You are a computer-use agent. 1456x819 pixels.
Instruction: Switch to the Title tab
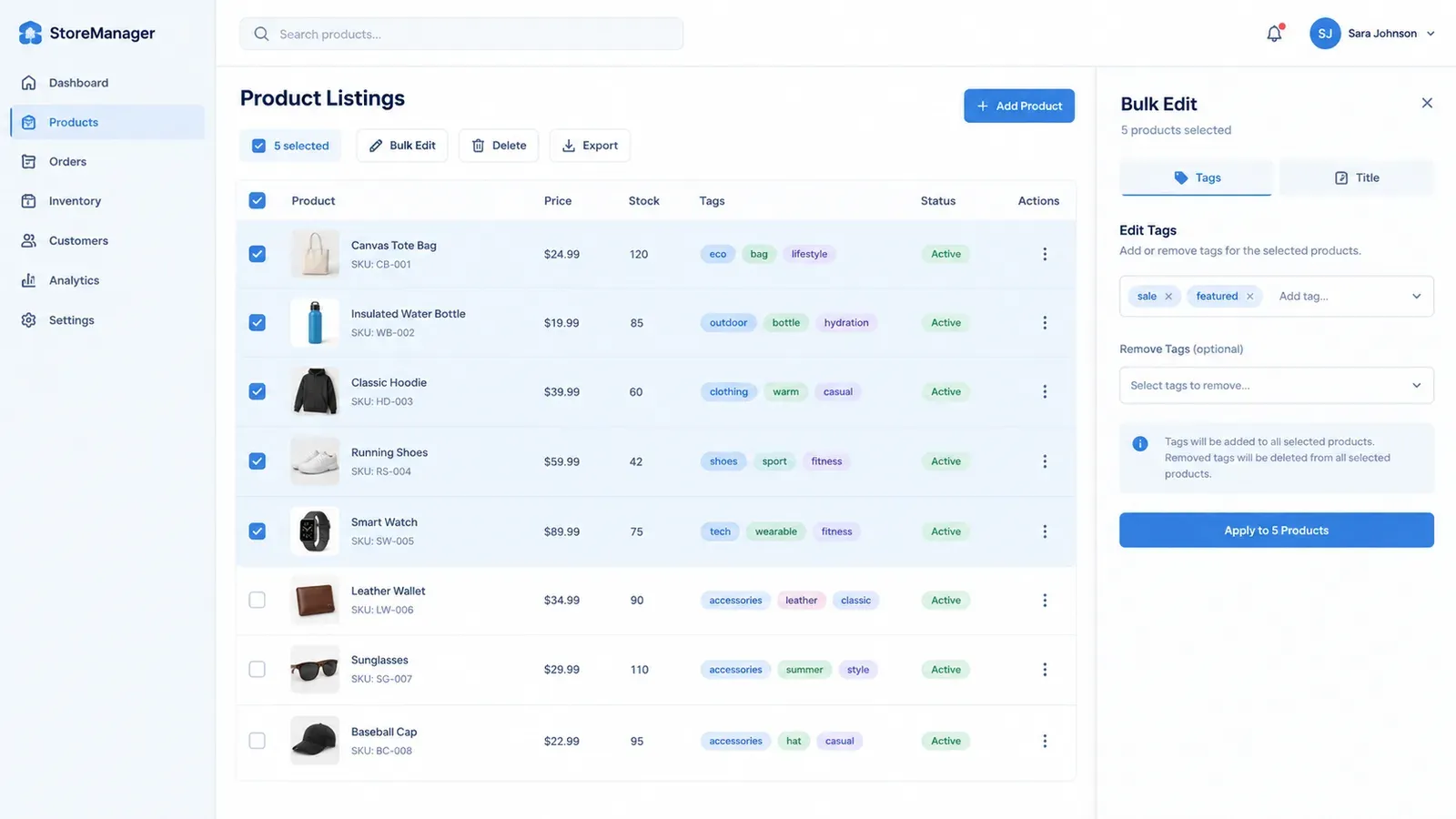pyautogui.click(x=1357, y=177)
